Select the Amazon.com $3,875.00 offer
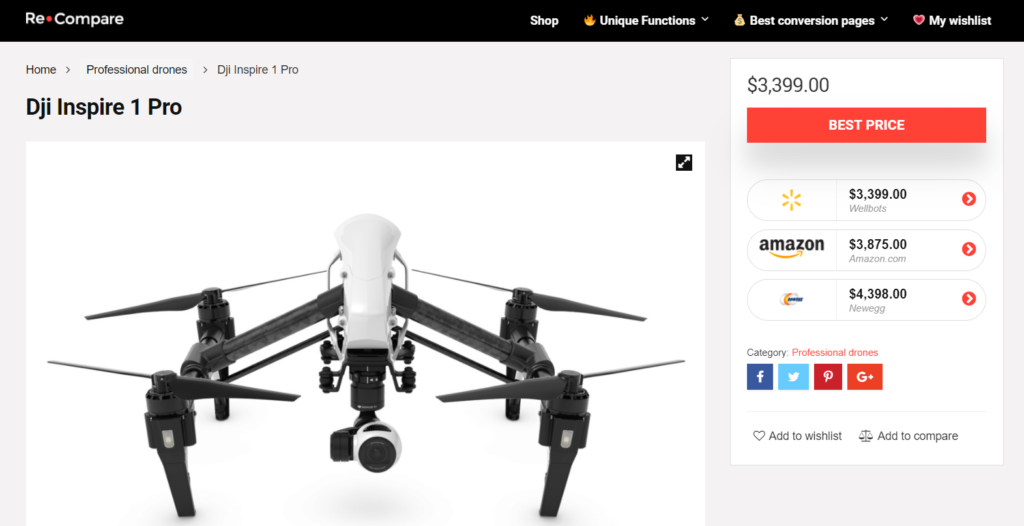This screenshot has width=1024, height=526. pos(867,250)
